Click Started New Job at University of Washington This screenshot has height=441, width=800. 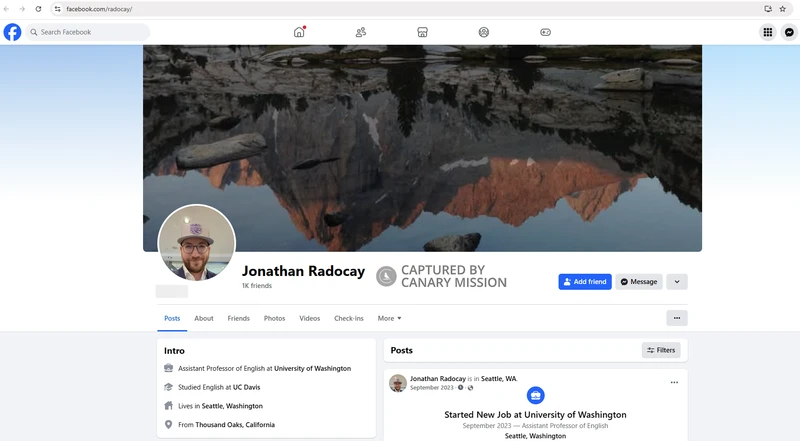click(x=535, y=415)
